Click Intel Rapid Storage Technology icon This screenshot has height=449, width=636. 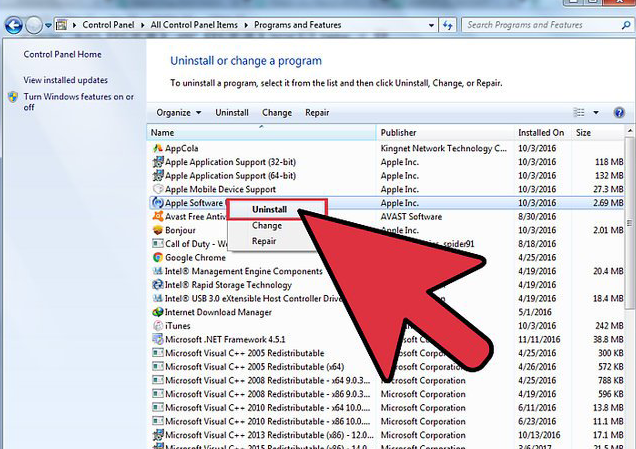(157, 285)
